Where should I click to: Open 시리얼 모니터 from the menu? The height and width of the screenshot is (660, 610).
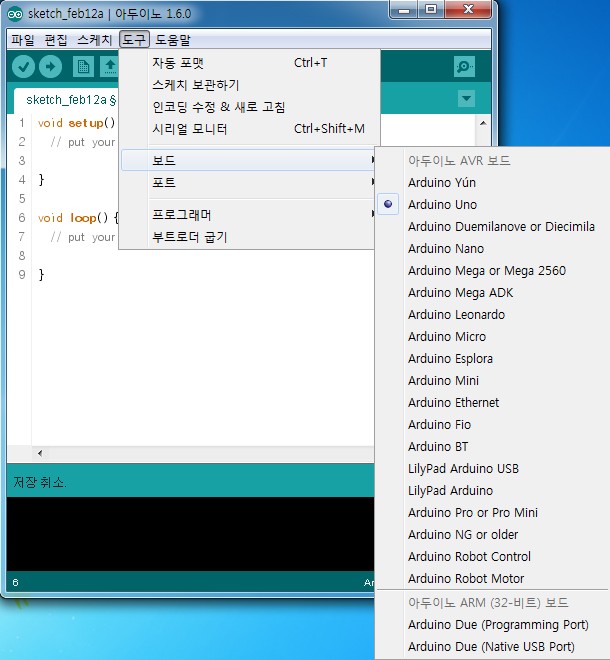click(x=250, y=129)
